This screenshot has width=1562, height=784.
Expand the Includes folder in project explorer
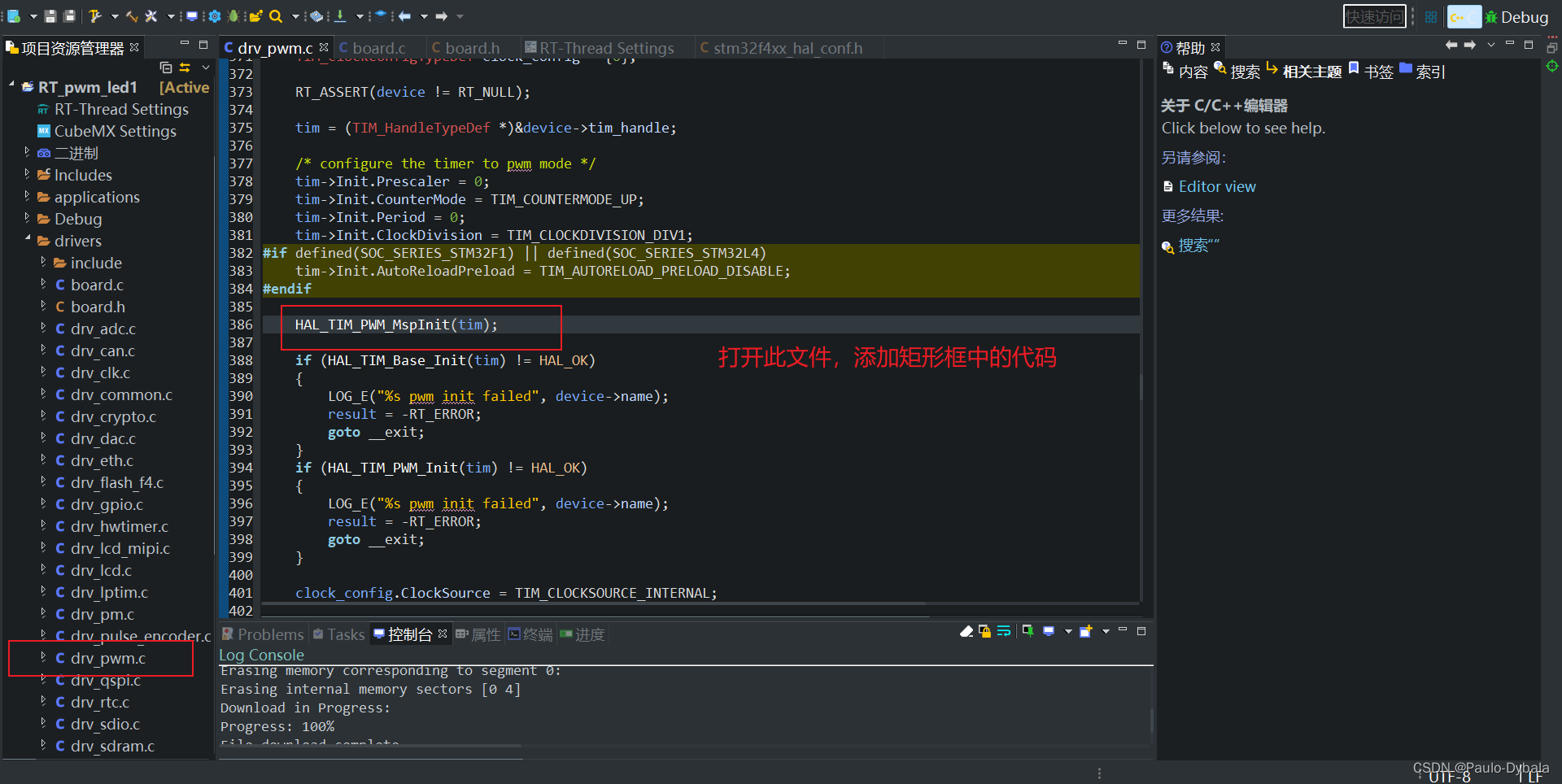click(x=28, y=175)
